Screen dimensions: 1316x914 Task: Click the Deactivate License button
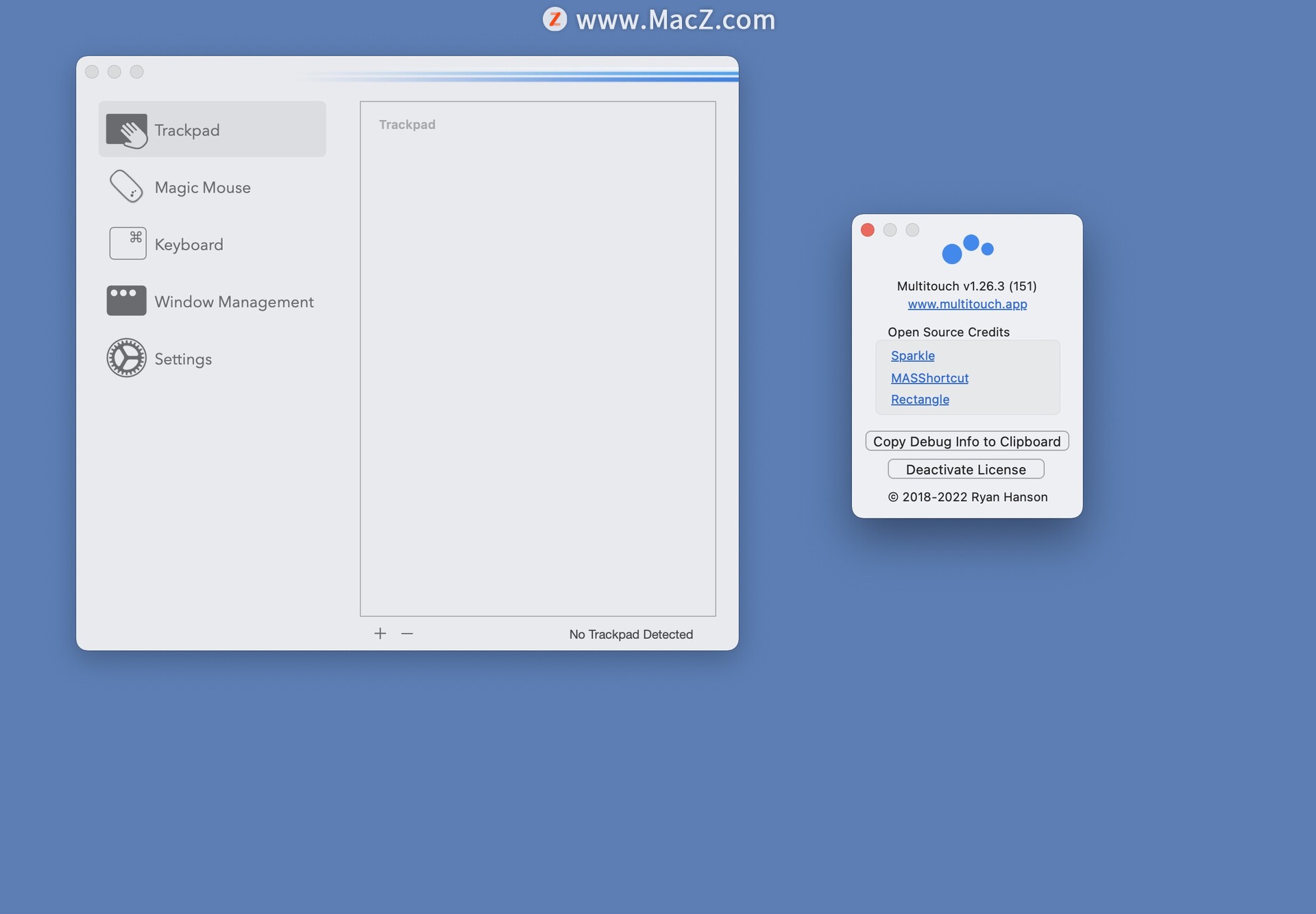click(x=966, y=470)
